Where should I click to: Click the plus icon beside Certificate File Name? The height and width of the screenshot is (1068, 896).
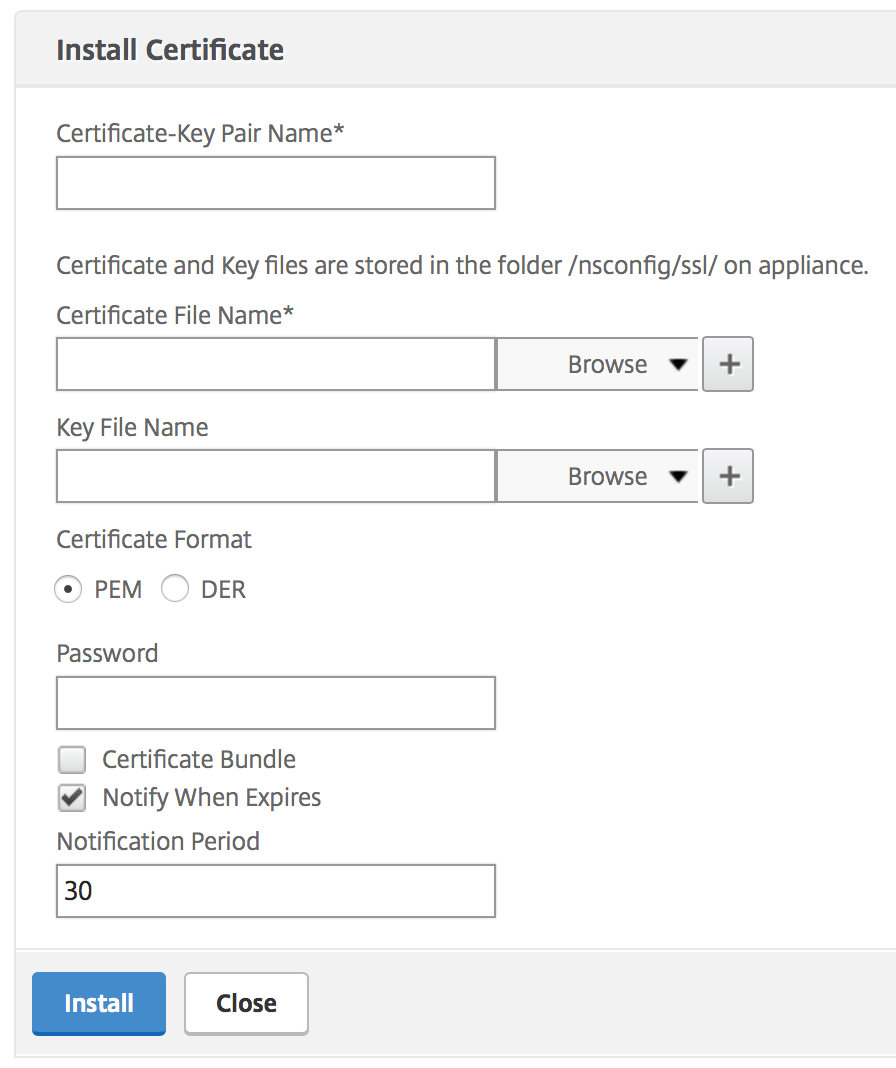tap(728, 364)
